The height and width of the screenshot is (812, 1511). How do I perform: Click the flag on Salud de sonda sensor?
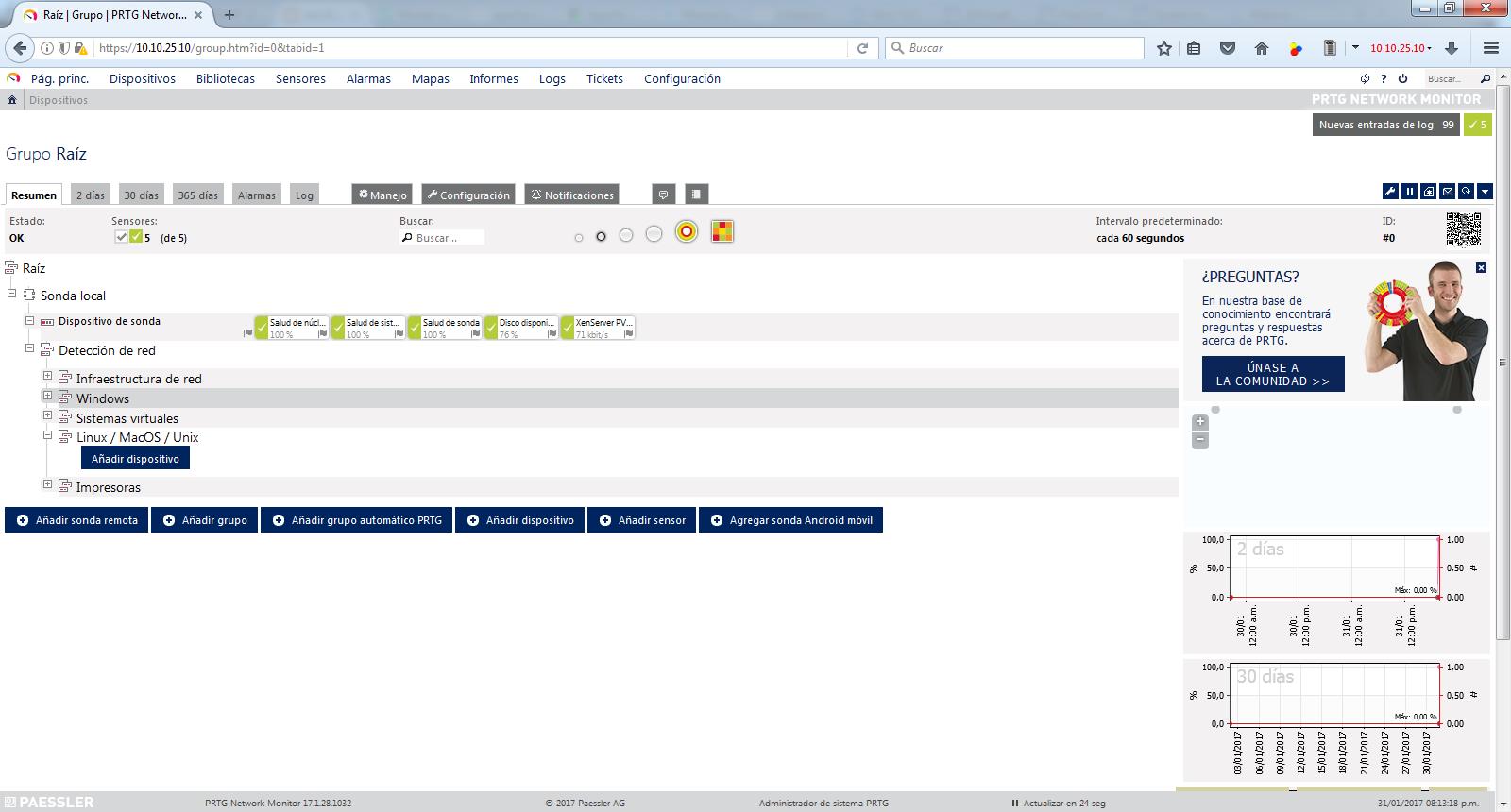475,334
